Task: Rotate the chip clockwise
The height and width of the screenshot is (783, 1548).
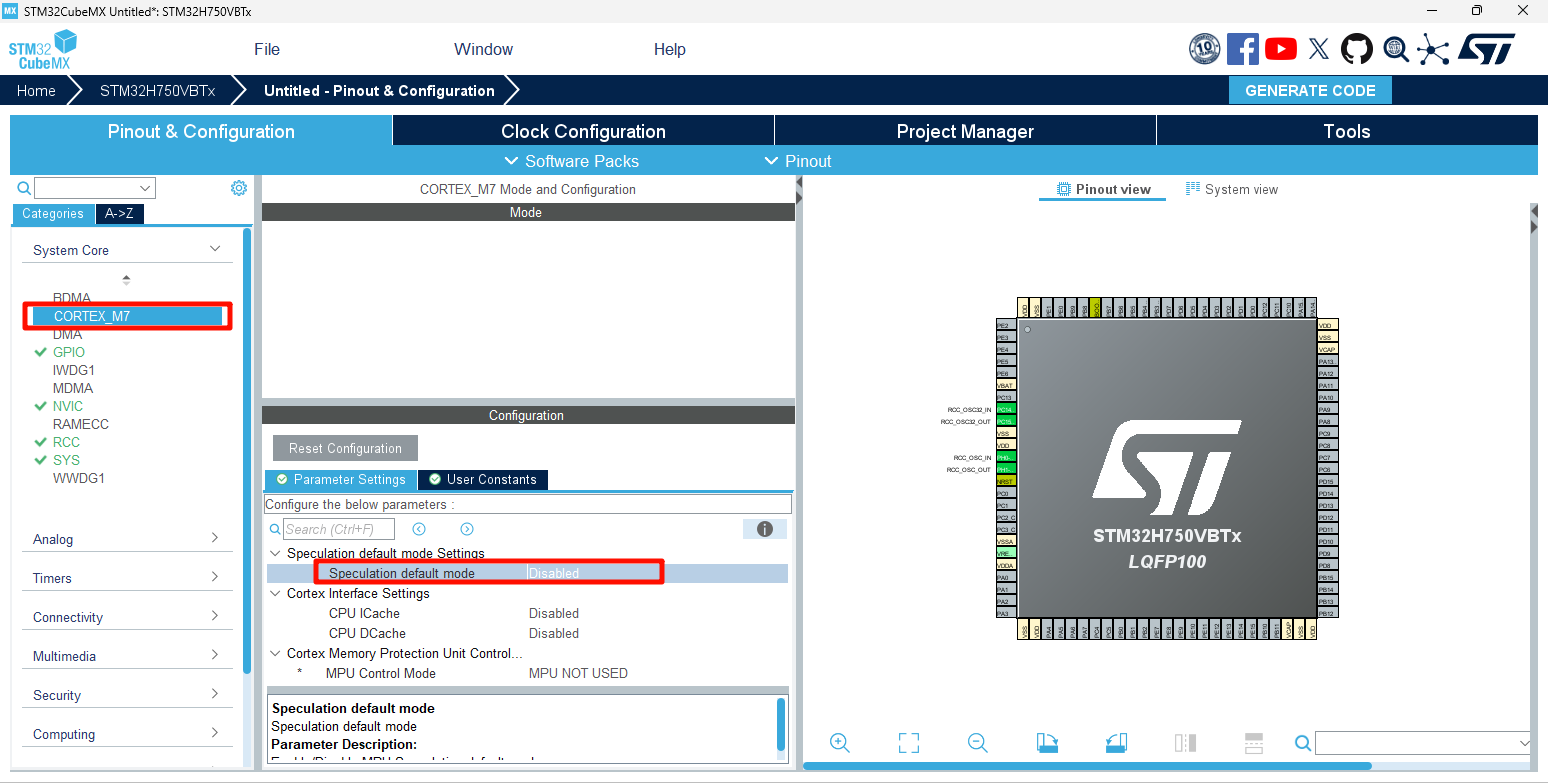Action: [x=1047, y=743]
